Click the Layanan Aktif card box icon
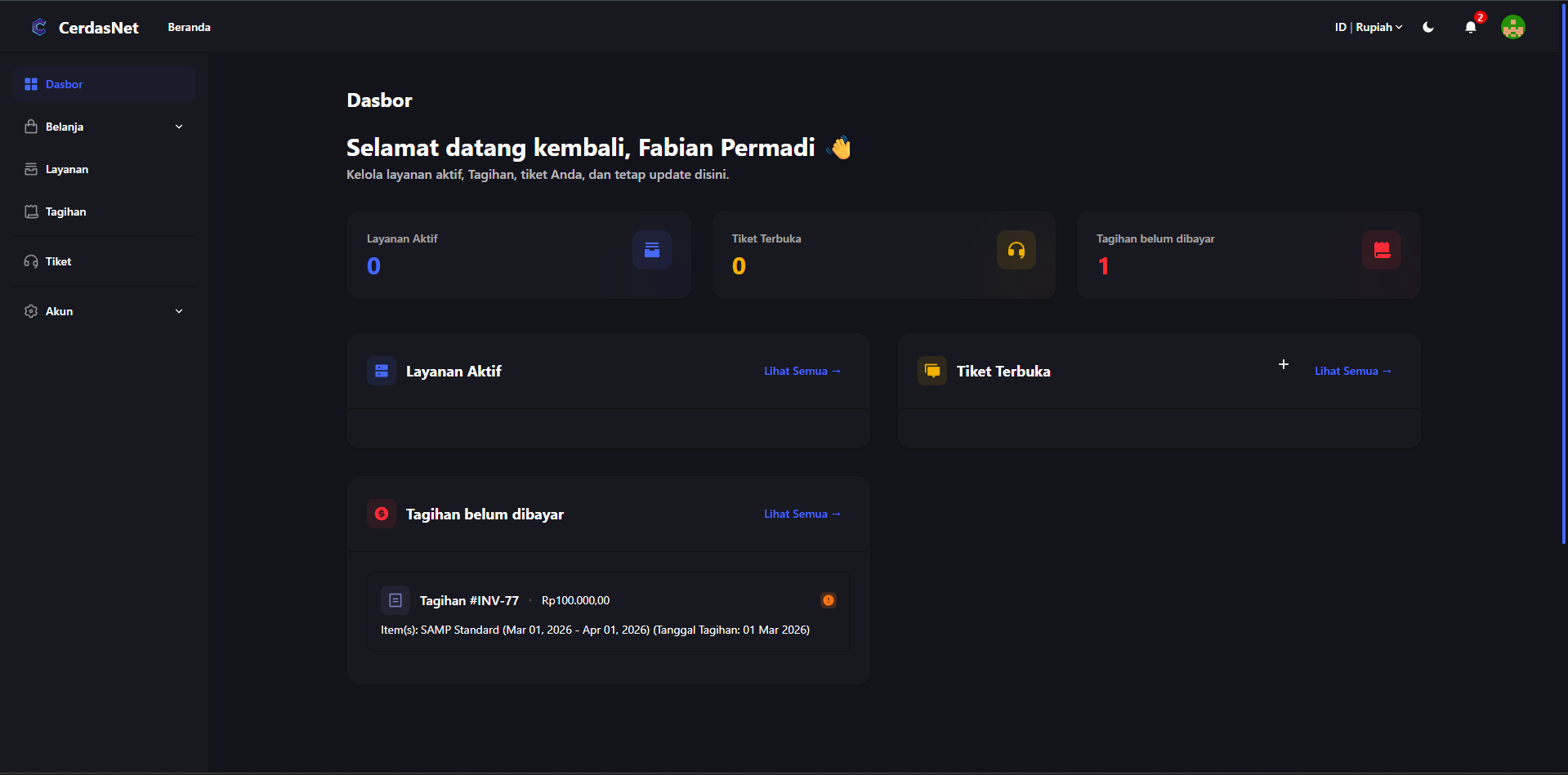The image size is (1568, 775). pos(651,250)
